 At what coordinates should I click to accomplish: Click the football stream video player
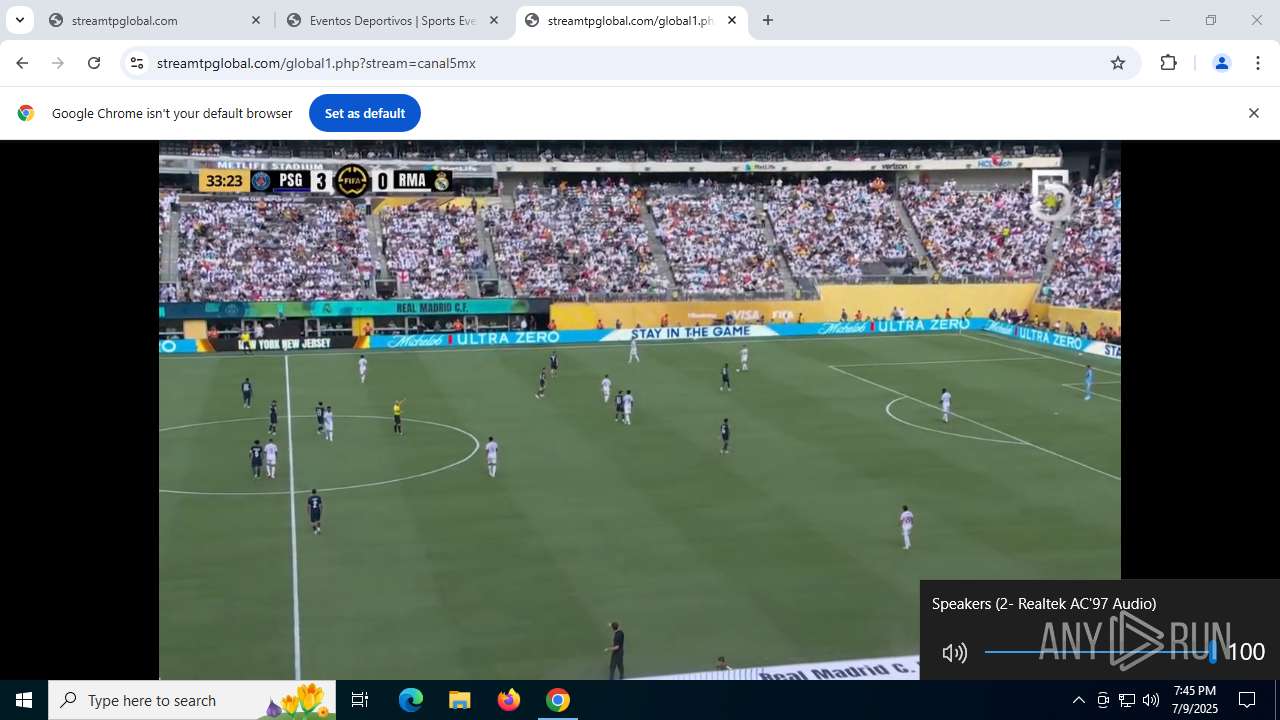coord(640,410)
